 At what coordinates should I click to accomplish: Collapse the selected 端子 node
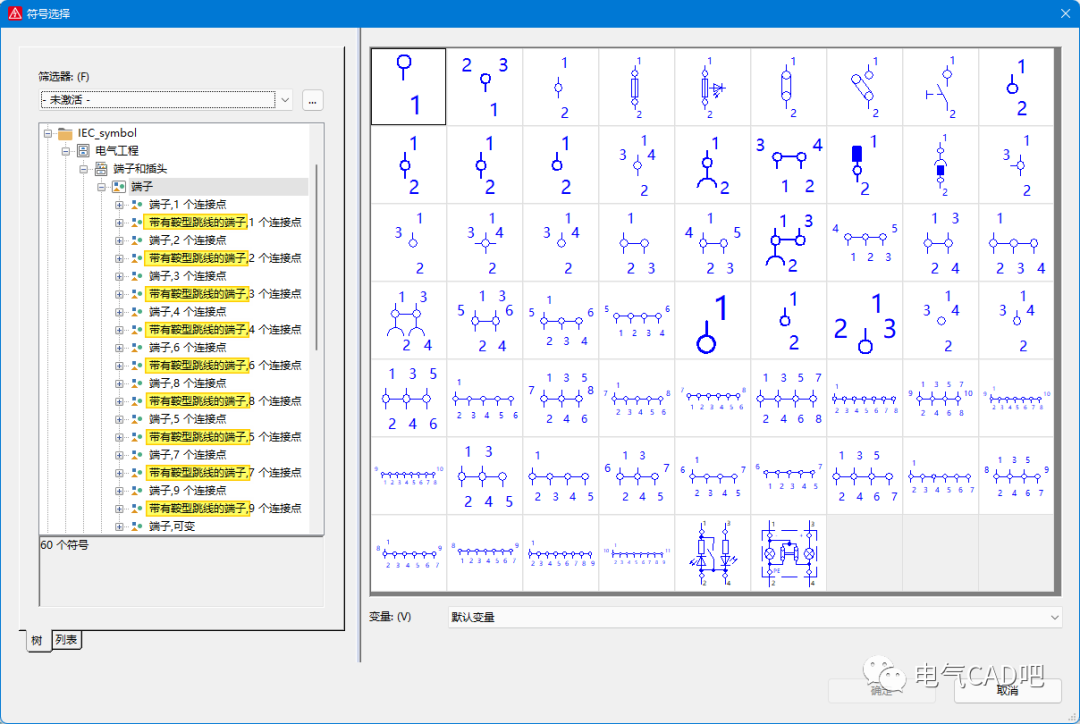coord(101,187)
